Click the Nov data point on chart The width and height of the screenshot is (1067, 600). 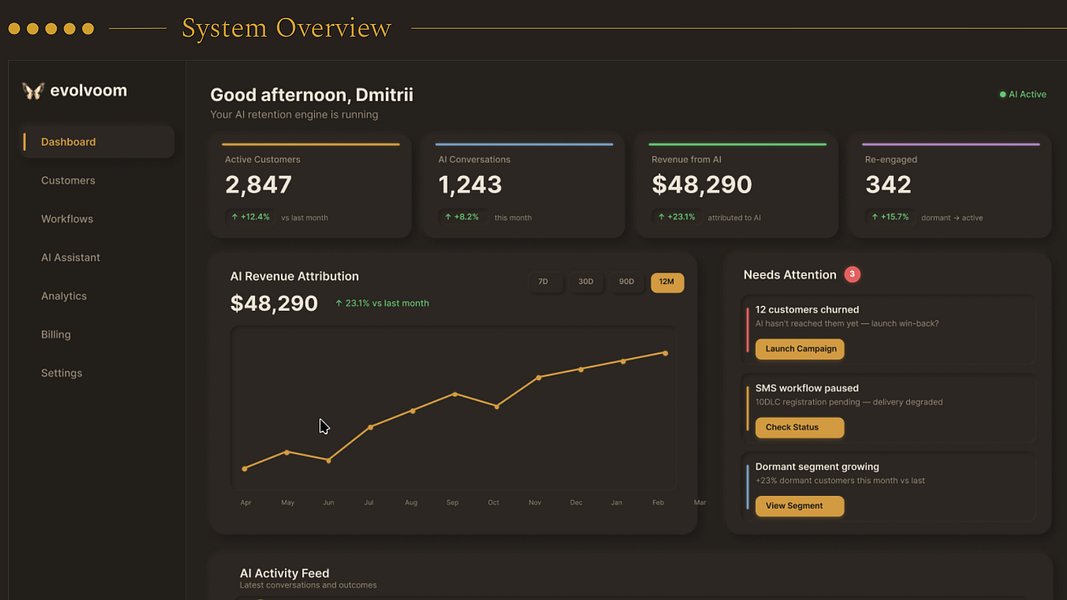pos(538,378)
